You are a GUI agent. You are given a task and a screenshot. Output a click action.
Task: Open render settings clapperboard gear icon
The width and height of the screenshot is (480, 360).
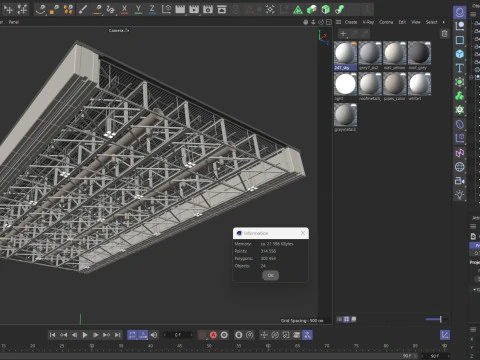coord(208,9)
